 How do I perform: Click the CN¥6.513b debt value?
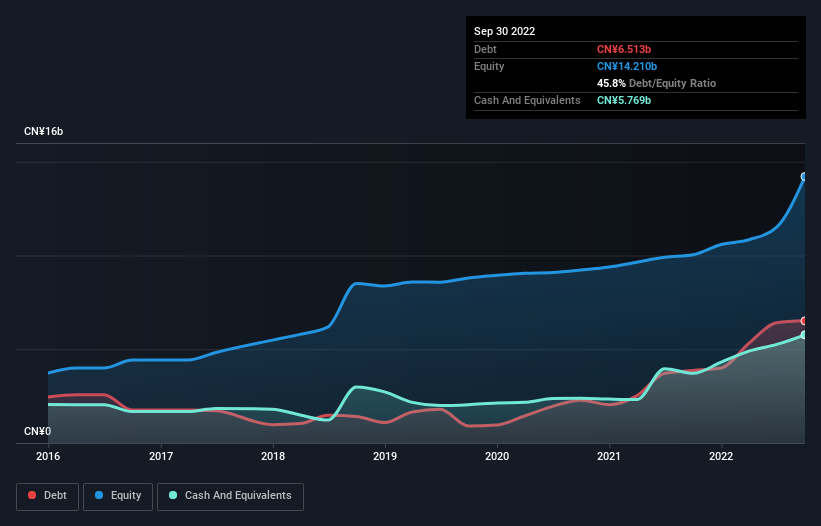624,49
